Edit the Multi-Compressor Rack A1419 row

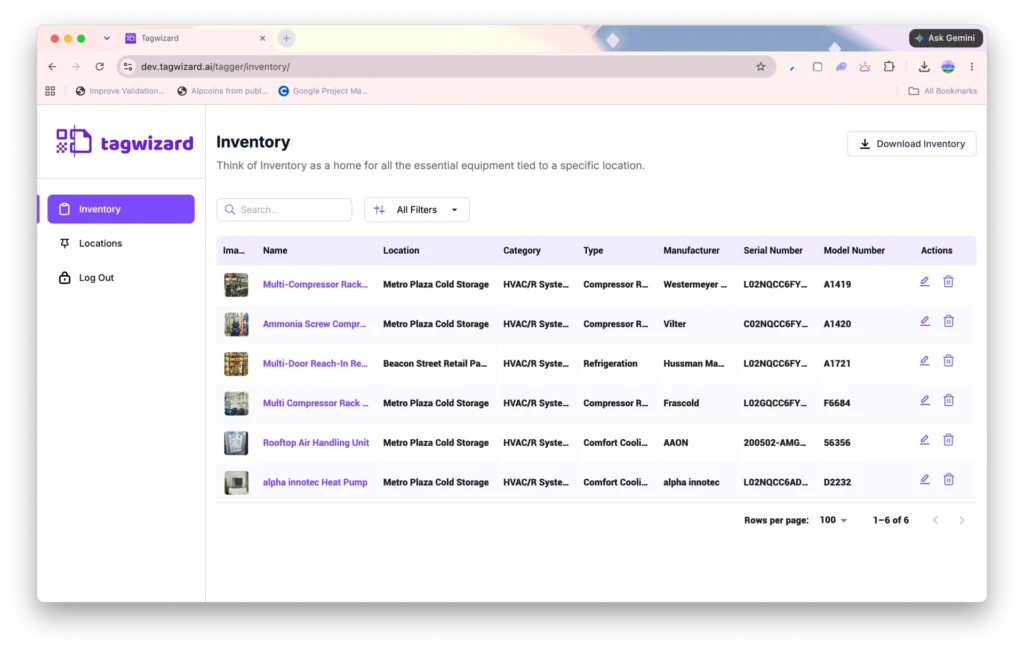[925, 282]
